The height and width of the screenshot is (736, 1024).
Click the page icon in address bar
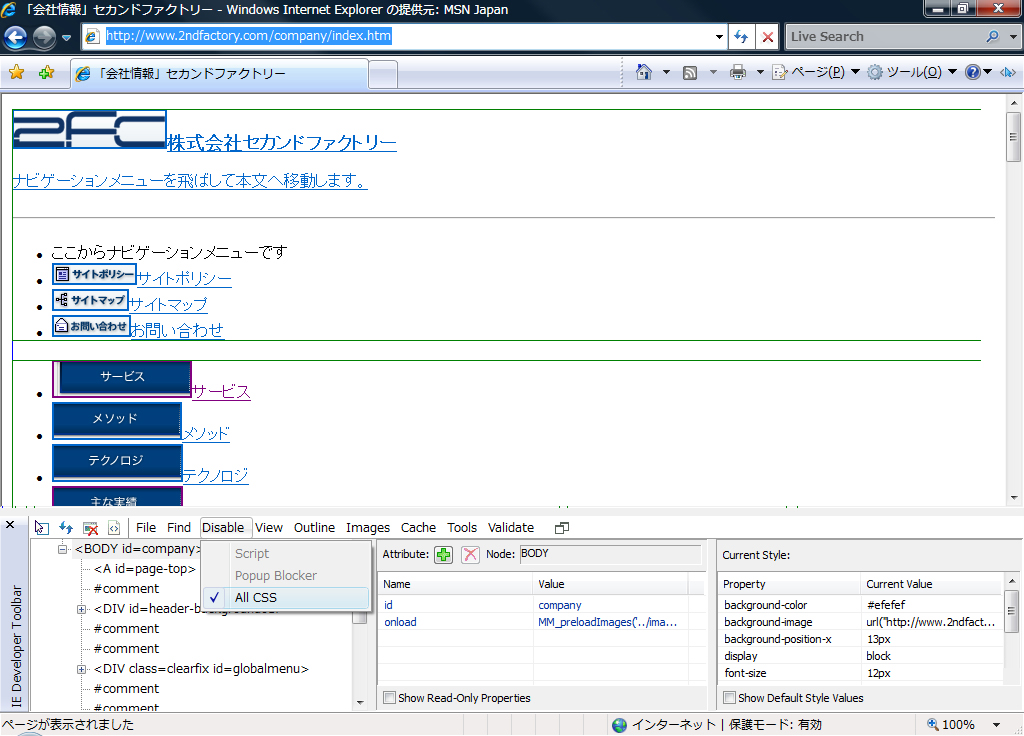[92, 36]
